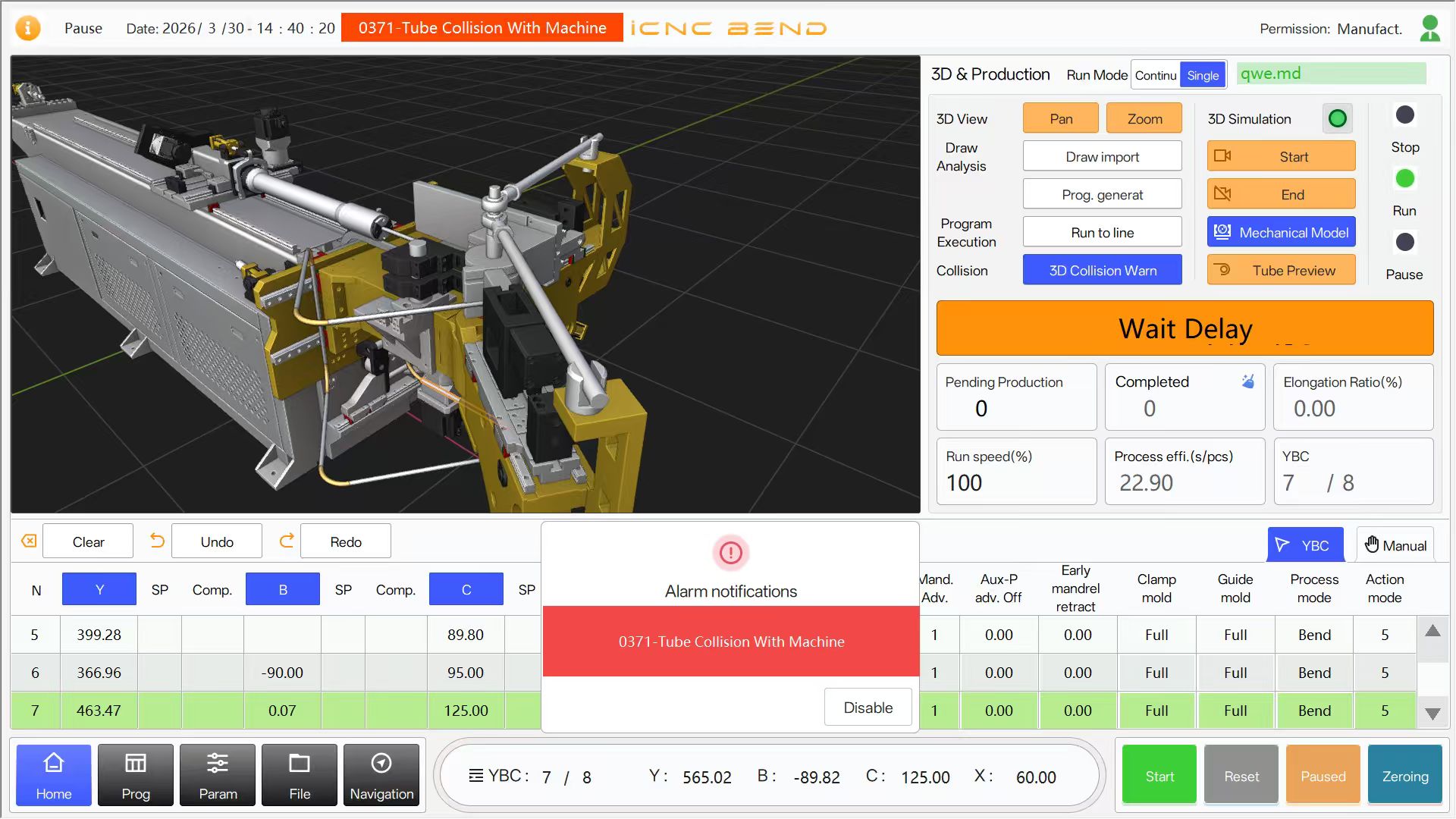Disable the alarm notification
Viewport: 1456px width, 819px height.
868,707
